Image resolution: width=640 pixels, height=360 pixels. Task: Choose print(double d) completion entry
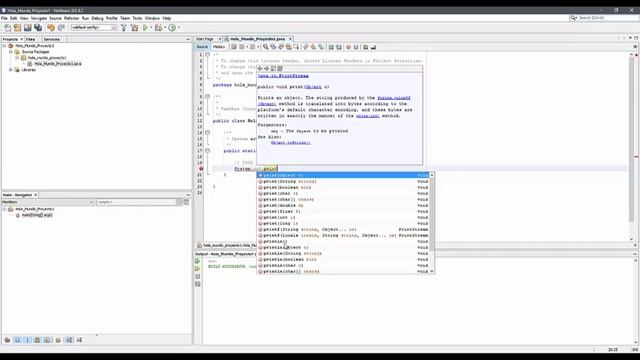point(343,205)
